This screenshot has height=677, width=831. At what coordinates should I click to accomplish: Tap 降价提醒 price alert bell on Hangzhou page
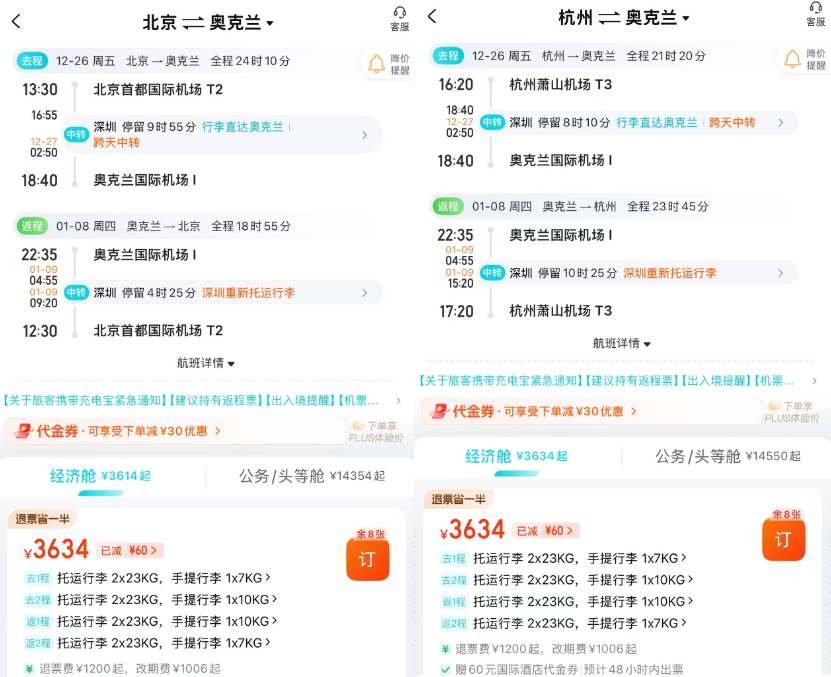coord(793,60)
